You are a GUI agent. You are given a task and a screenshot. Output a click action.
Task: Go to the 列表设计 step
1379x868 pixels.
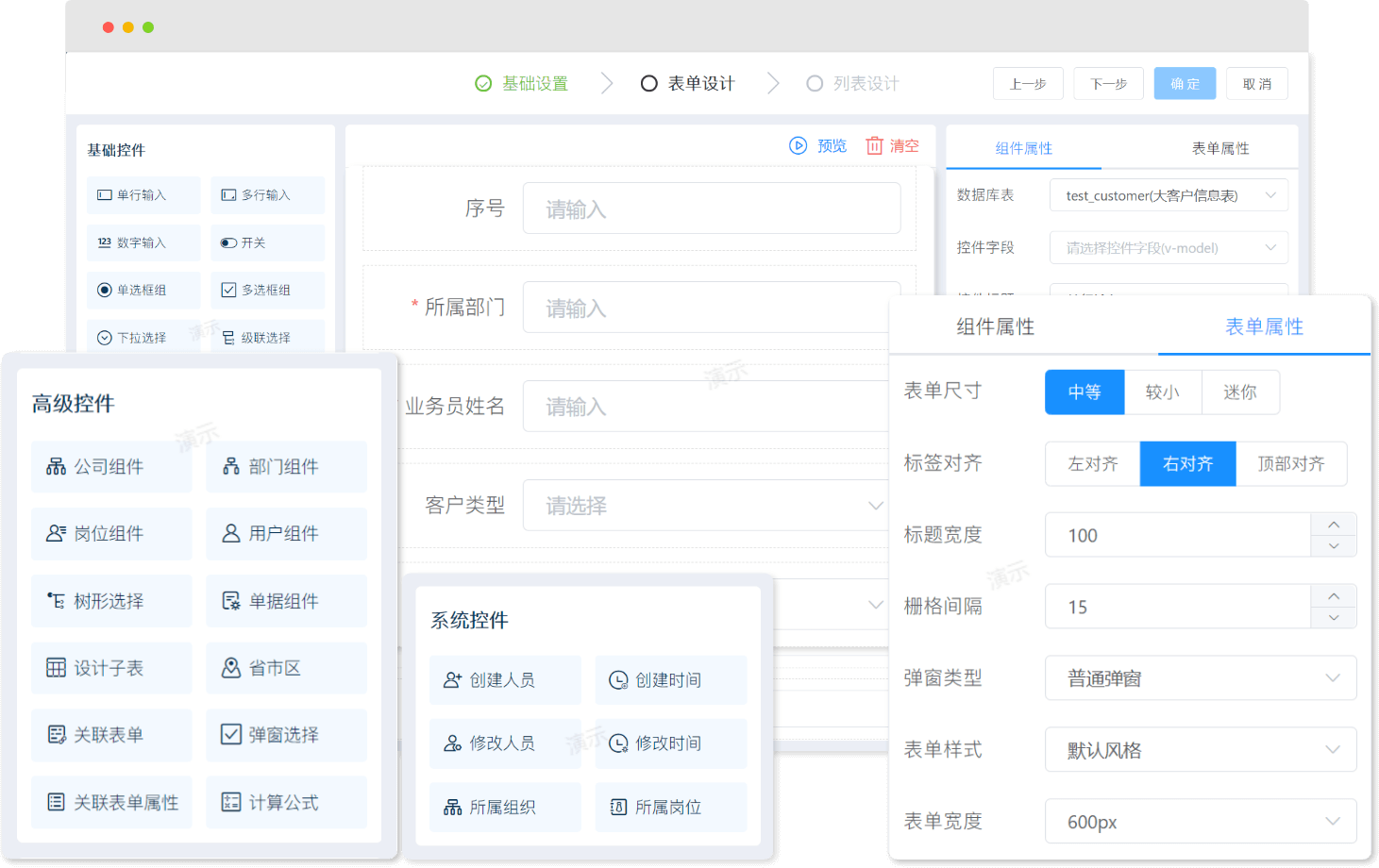pos(853,84)
